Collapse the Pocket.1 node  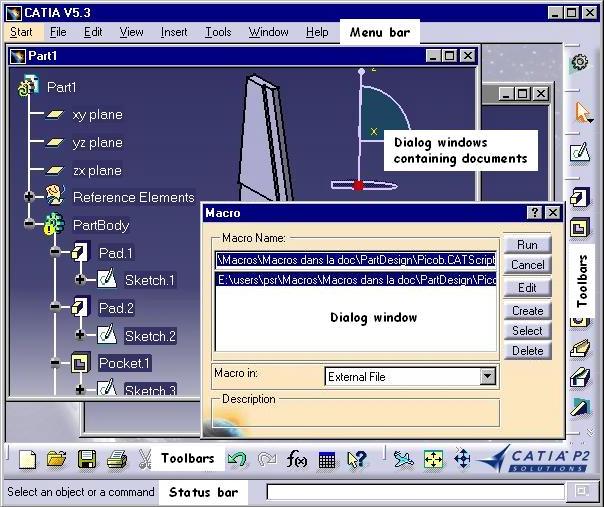(55, 362)
